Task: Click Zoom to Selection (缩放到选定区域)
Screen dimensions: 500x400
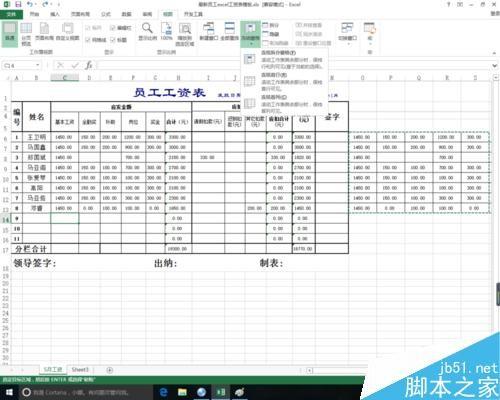Action: 185,34
